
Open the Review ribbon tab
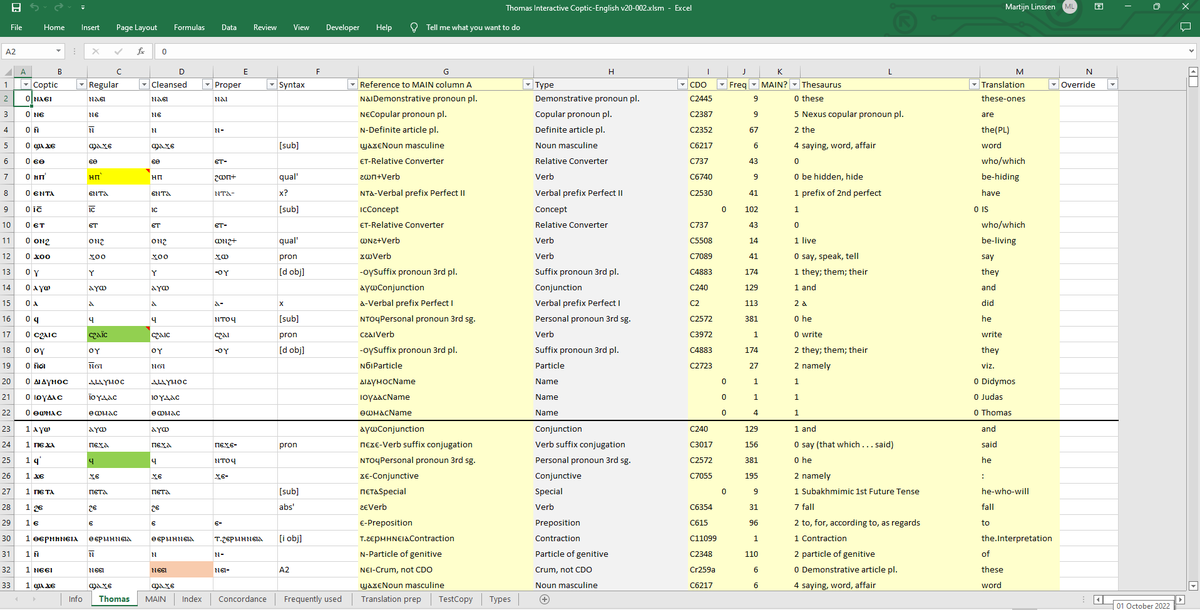tap(265, 27)
